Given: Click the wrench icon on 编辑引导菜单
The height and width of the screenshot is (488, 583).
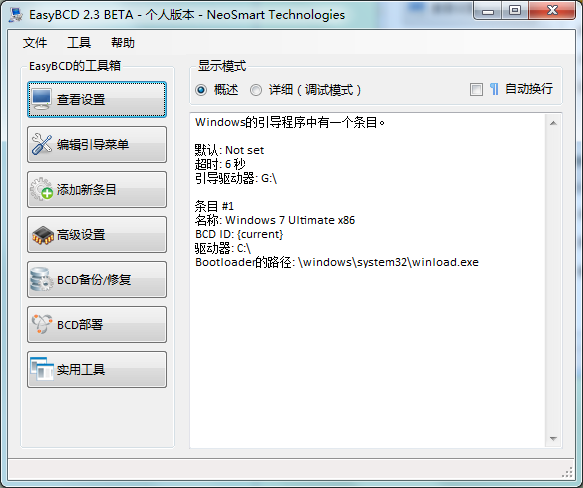Looking at the screenshot, I should [42, 144].
